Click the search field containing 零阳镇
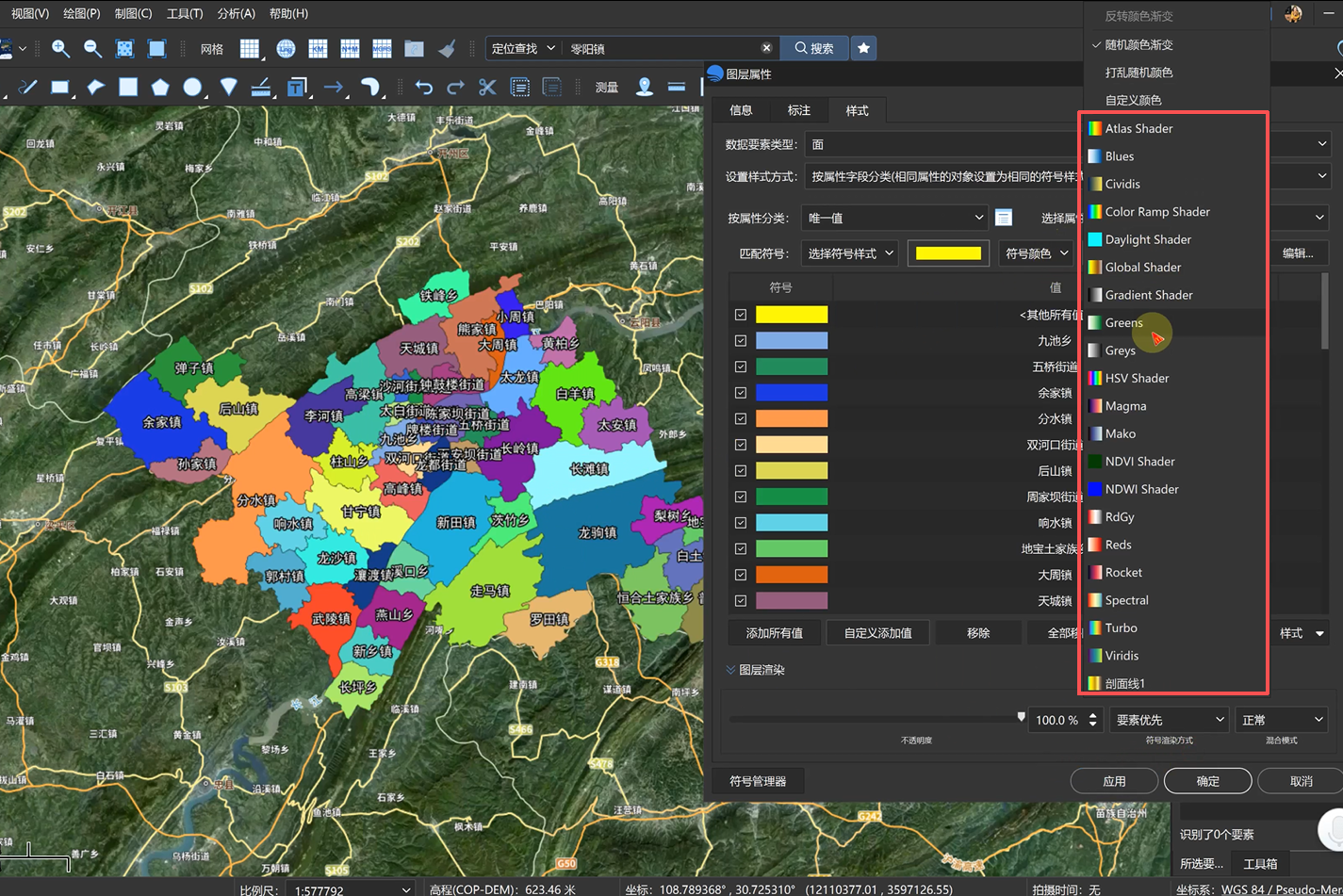This screenshot has height=896, width=1343. click(x=670, y=48)
